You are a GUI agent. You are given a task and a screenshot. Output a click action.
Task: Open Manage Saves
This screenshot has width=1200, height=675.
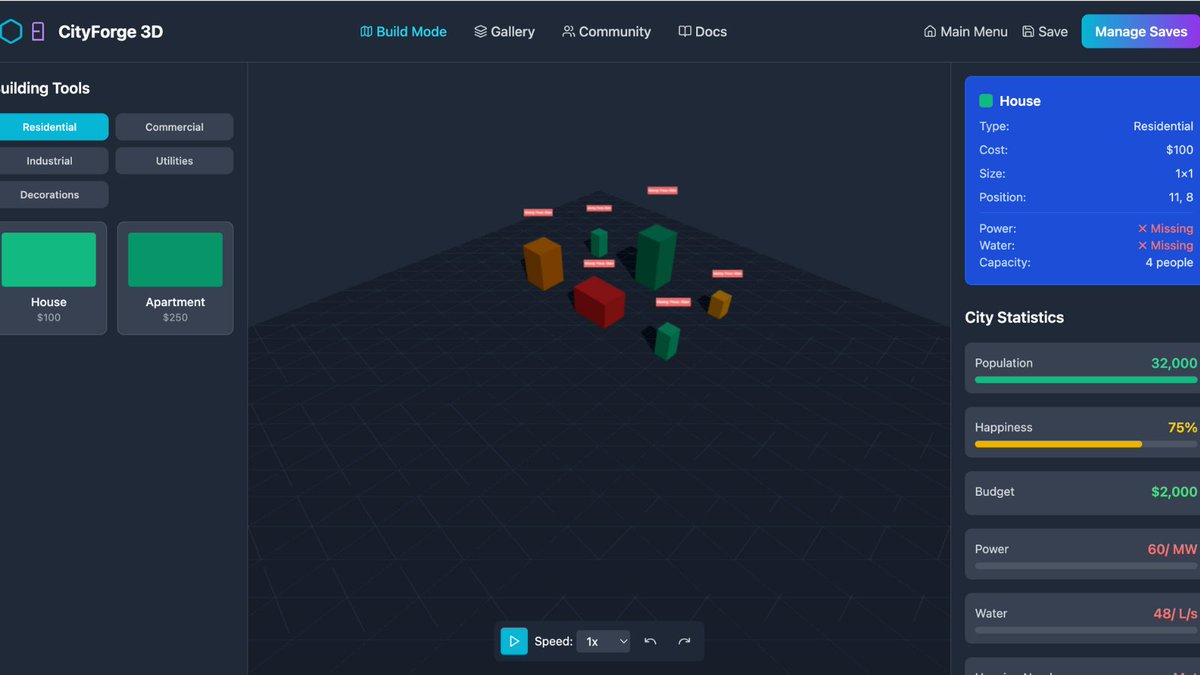1140,32
